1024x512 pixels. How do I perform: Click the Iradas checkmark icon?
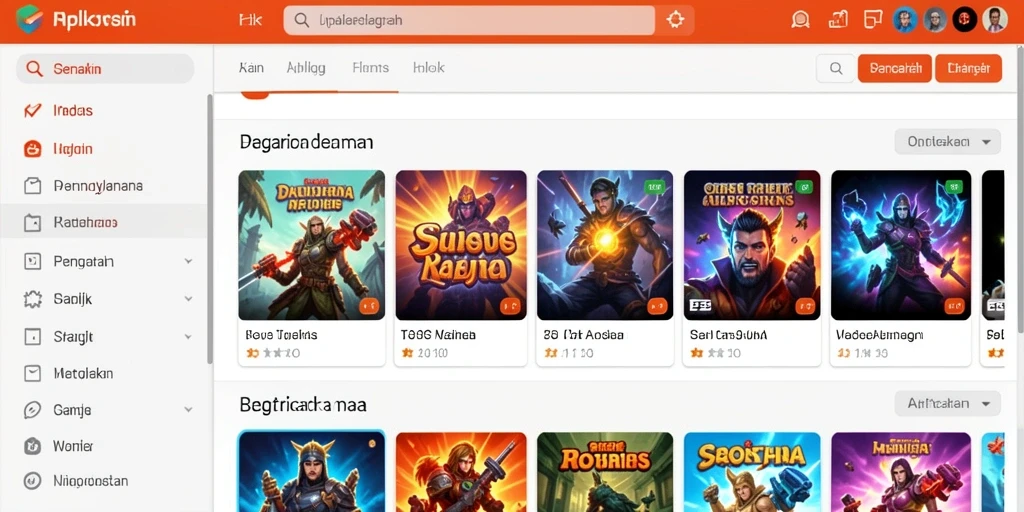click(x=32, y=110)
